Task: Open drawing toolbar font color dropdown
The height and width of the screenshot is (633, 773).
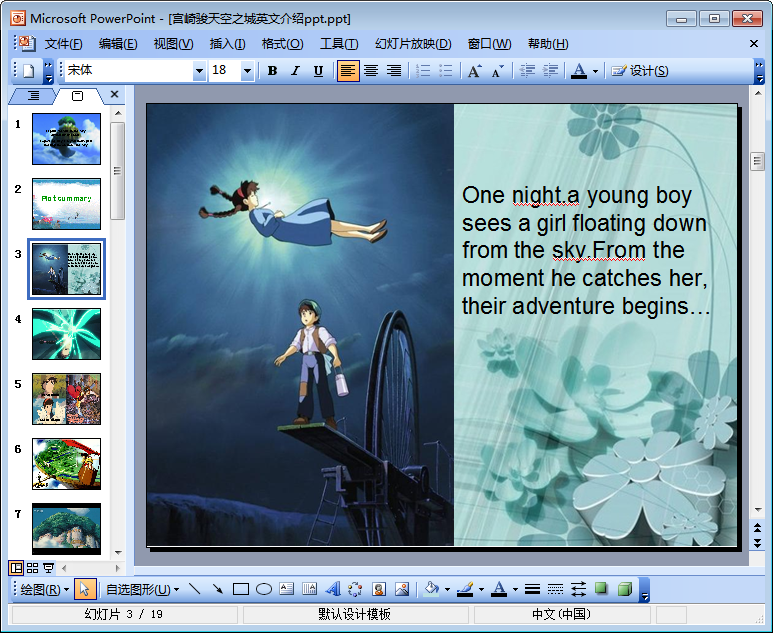Action: [x=515, y=589]
